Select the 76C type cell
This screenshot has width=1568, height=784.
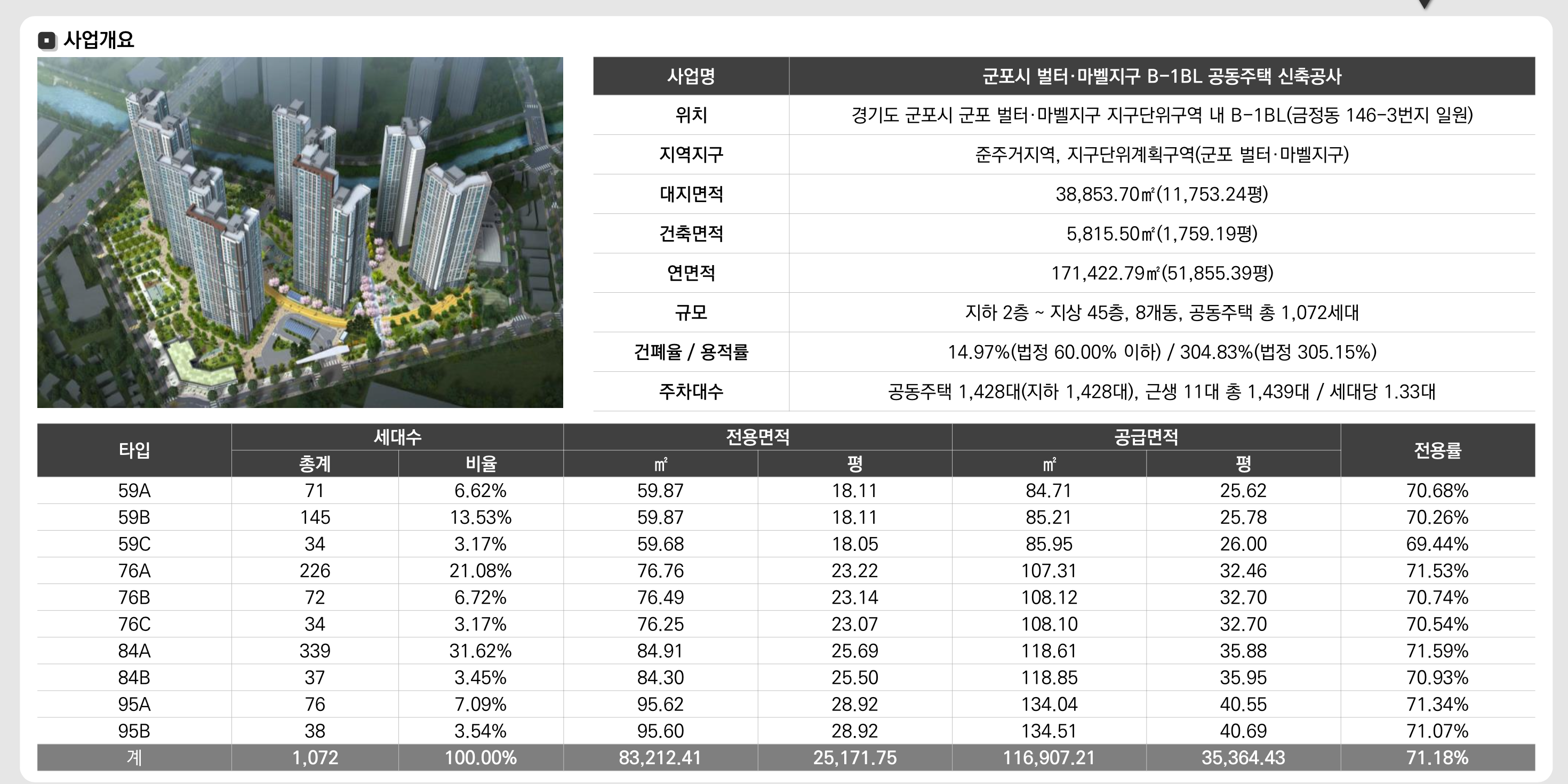point(134,624)
